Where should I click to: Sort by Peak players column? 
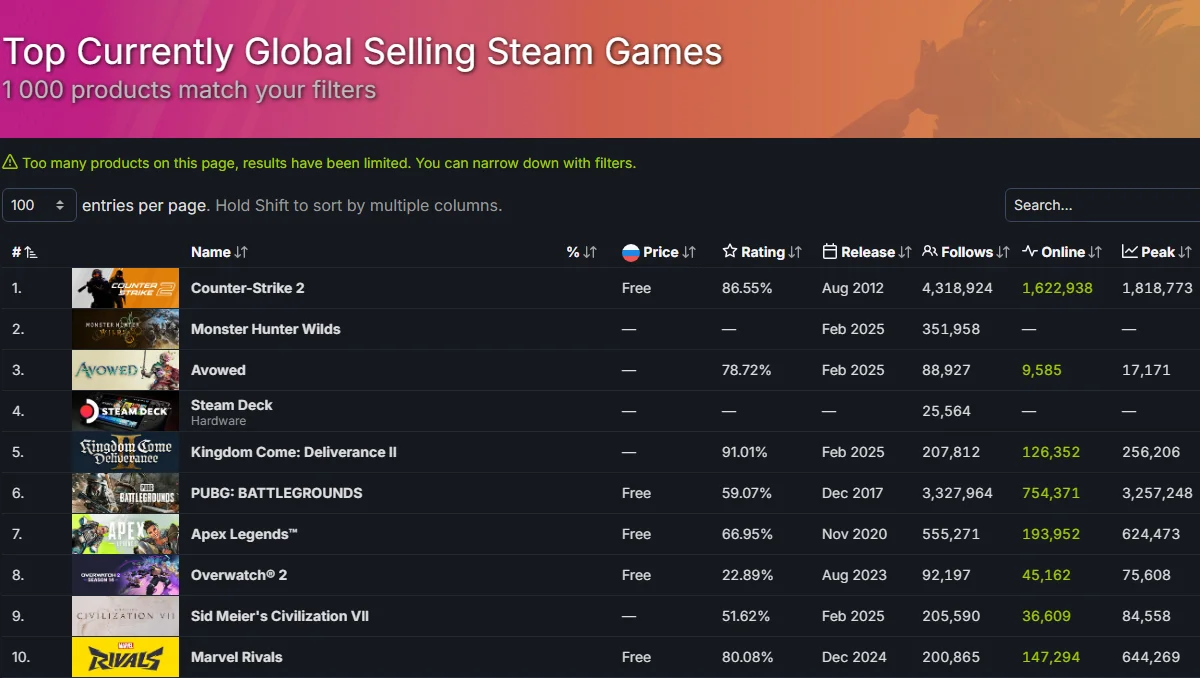1157,252
